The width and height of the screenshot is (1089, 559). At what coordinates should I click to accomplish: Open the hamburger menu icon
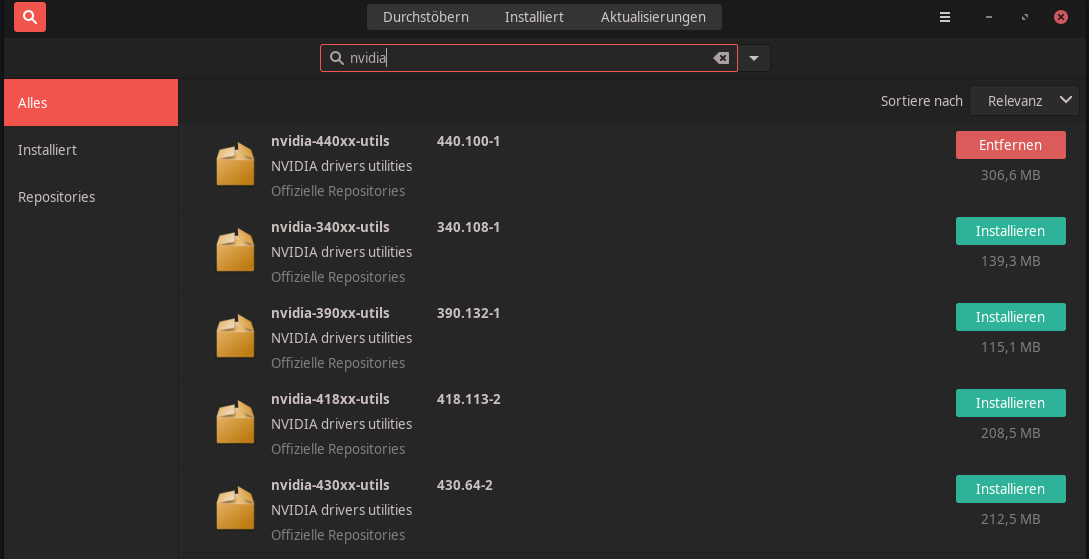pos(945,17)
